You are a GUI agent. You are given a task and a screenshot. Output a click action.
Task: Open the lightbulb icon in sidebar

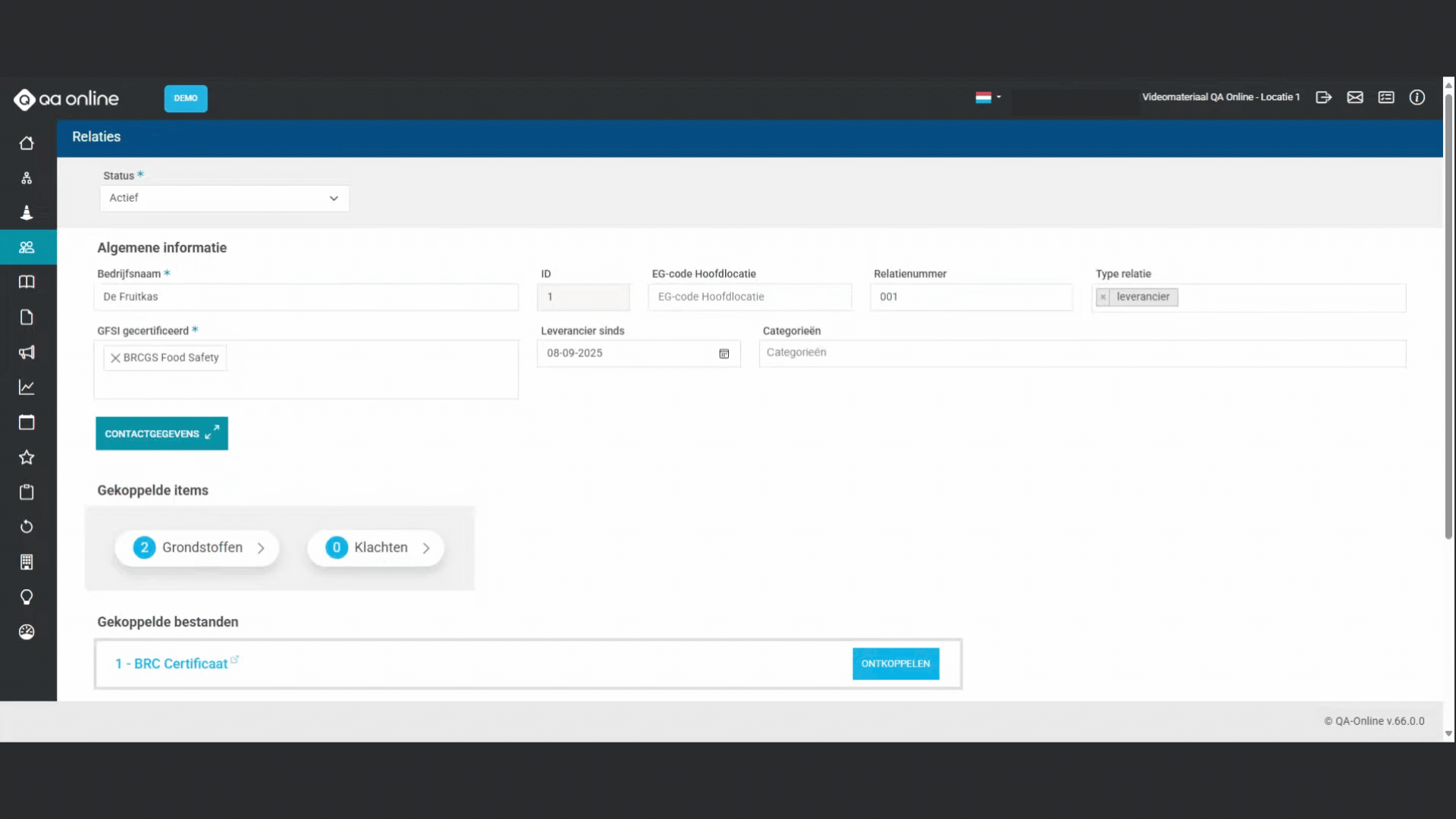(27, 597)
